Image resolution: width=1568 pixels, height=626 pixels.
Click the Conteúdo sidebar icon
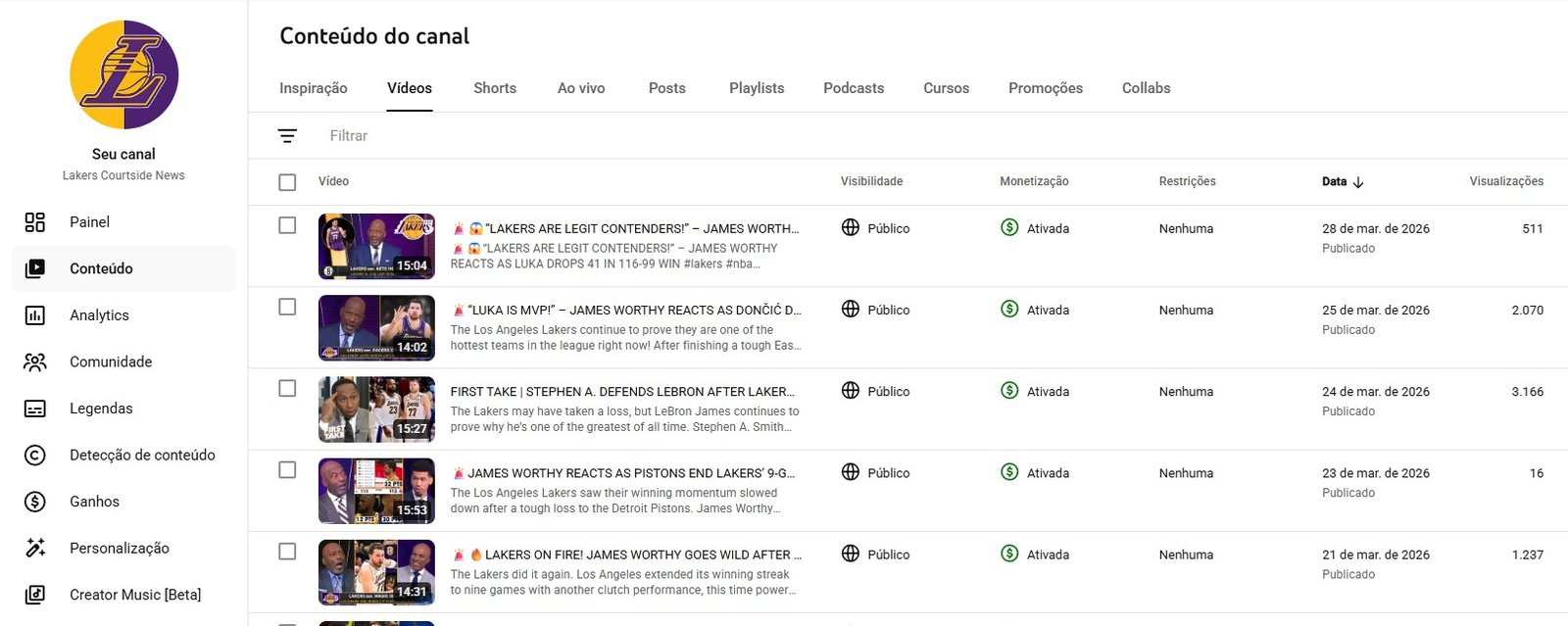34,268
